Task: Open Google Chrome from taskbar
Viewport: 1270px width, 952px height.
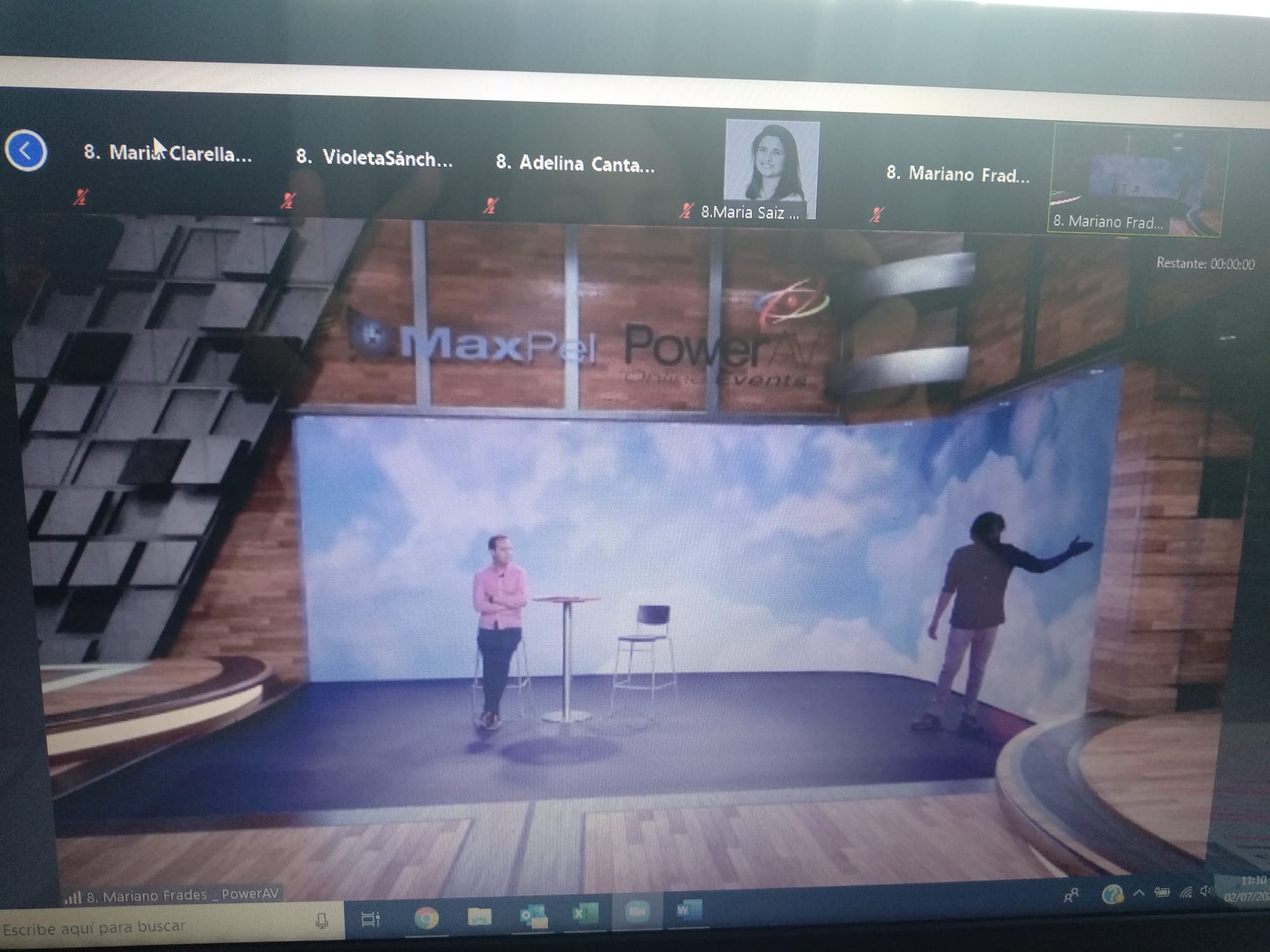Action: (x=426, y=918)
